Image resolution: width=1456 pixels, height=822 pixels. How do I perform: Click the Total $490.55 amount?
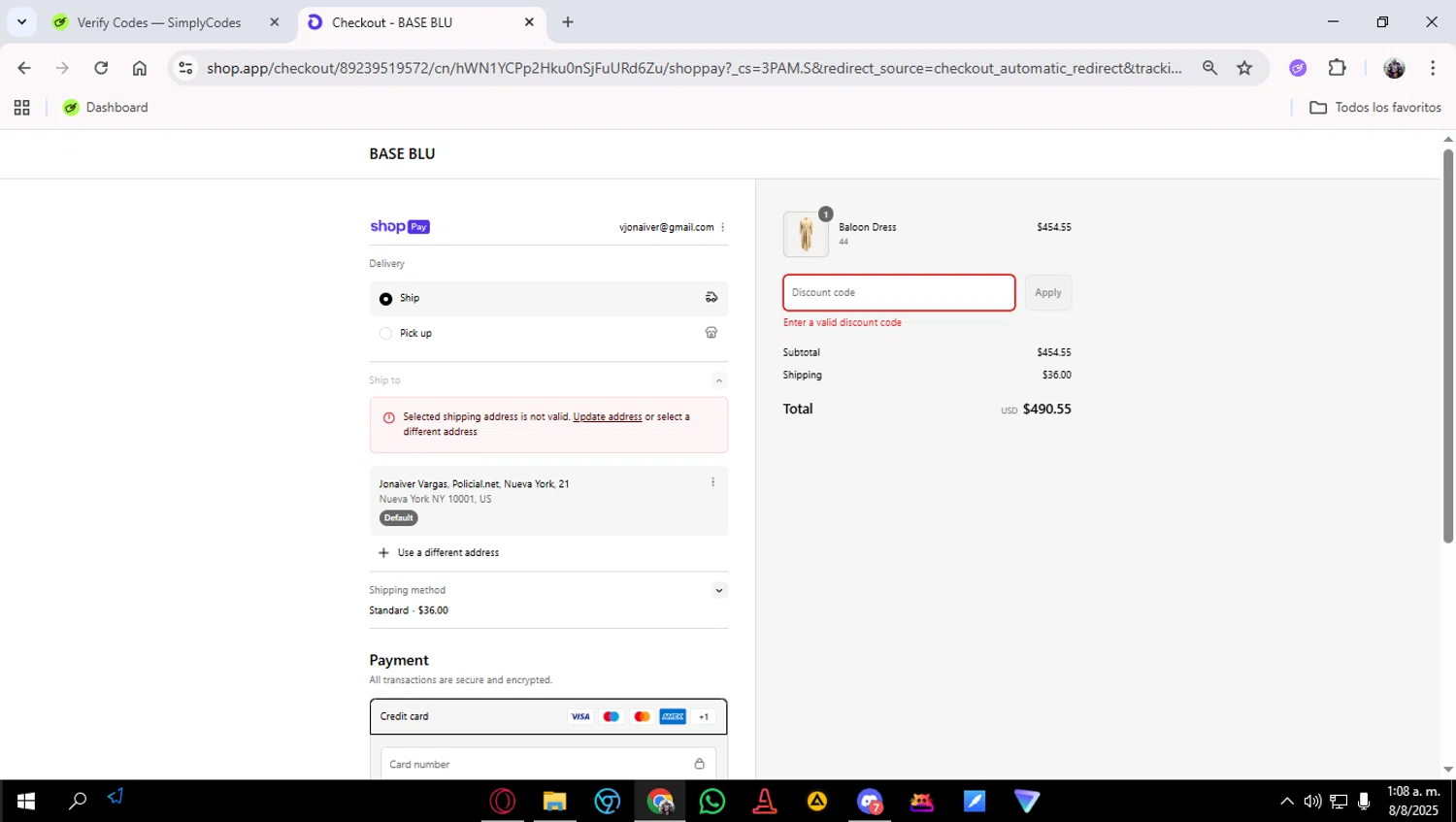pos(1046,409)
